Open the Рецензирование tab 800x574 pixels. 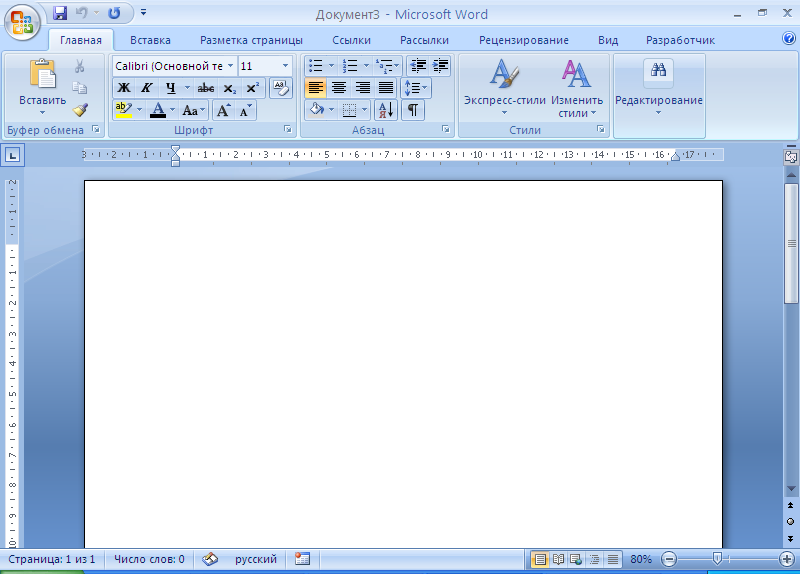(x=524, y=40)
